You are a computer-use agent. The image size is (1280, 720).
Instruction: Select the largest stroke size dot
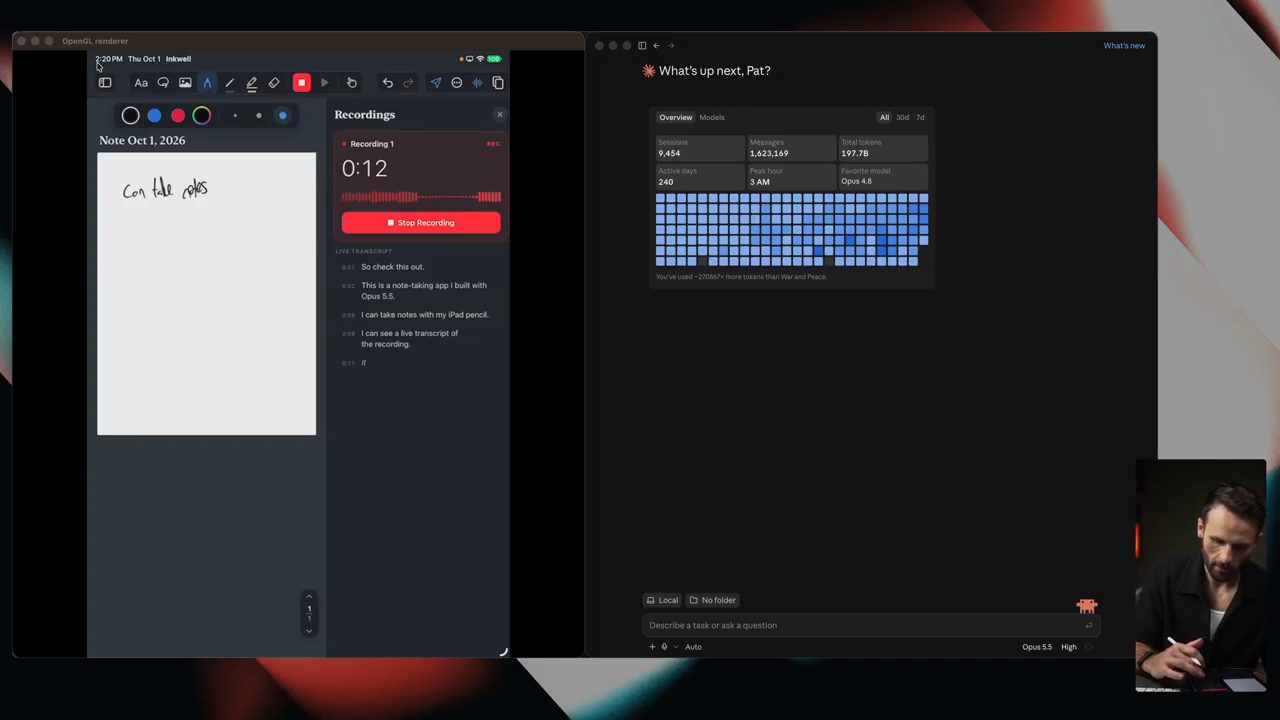coord(282,116)
